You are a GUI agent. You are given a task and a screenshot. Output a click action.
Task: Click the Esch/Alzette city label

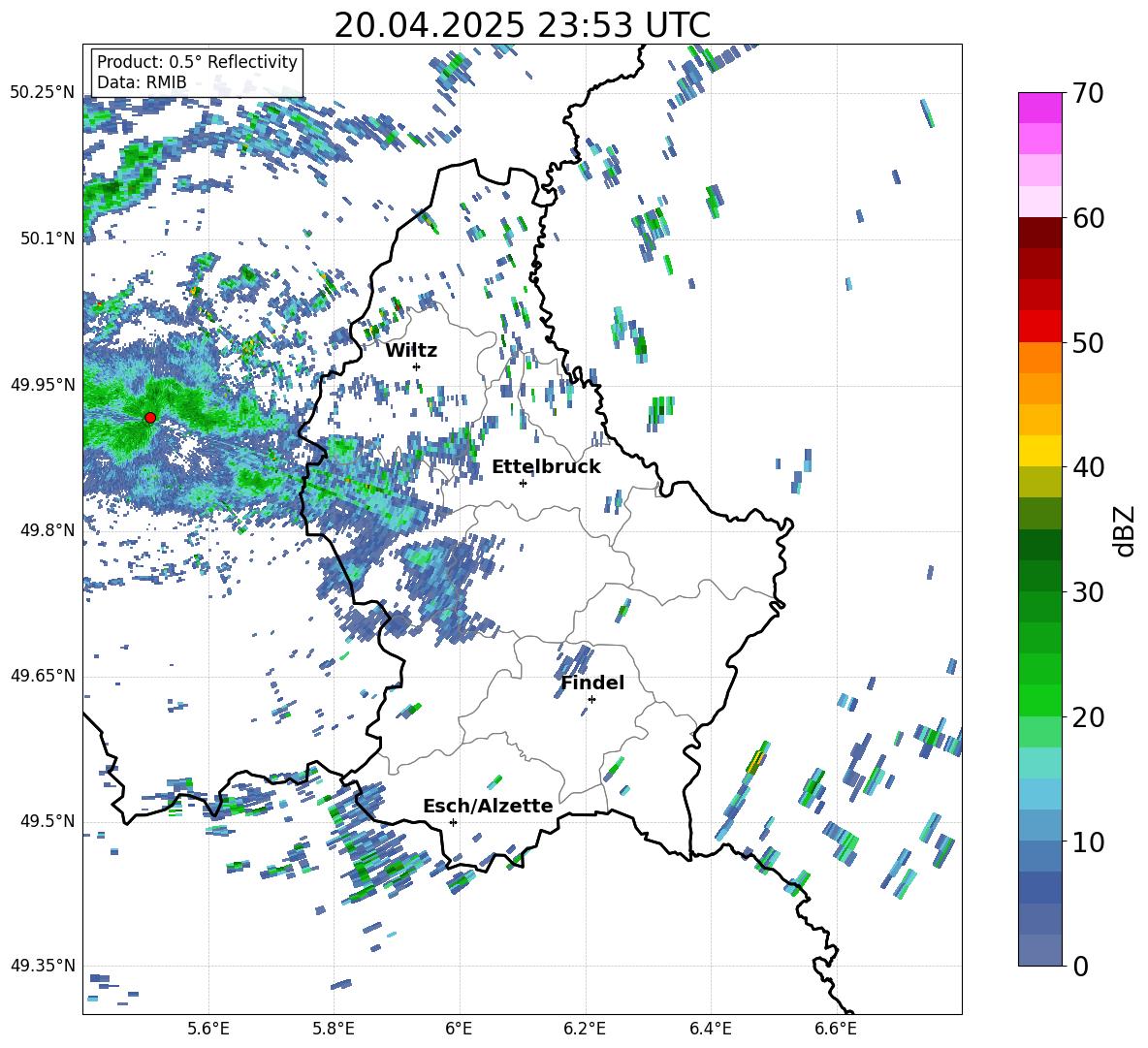point(489,807)
